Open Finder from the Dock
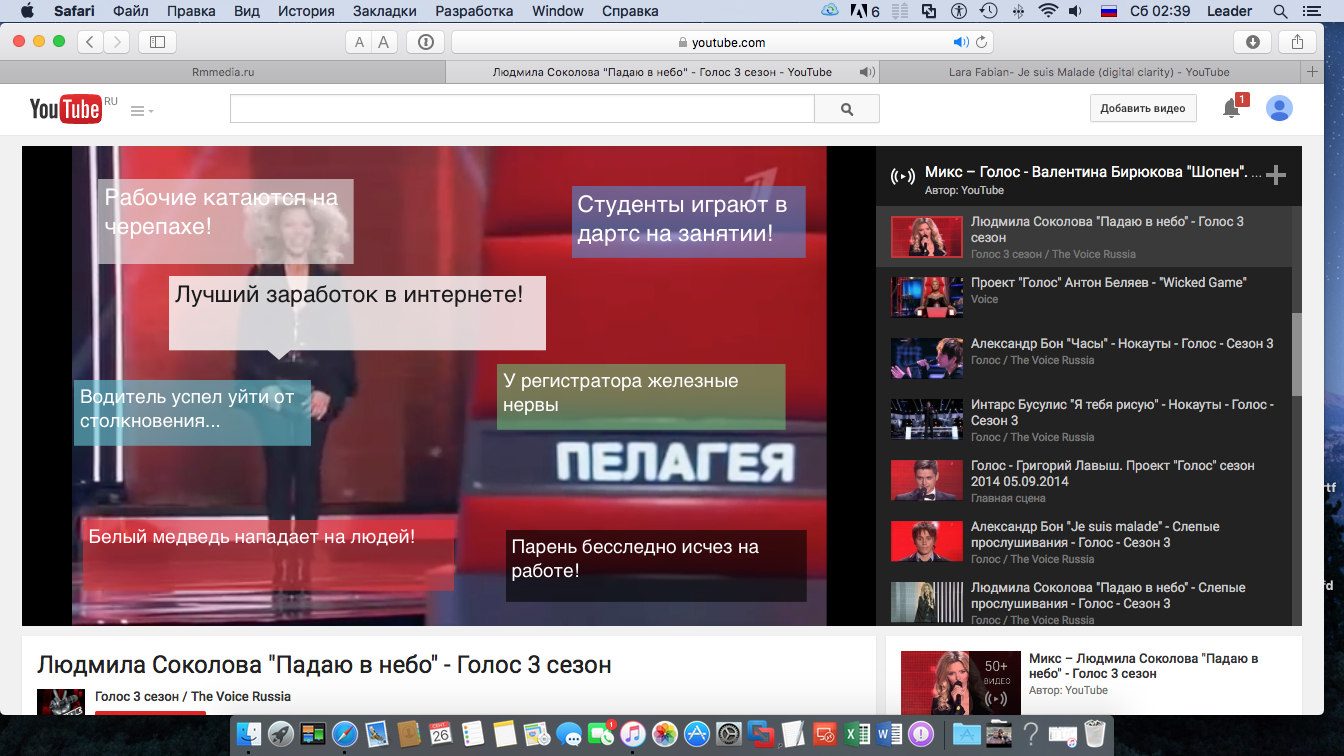Viewport: 1344px width, 756px height. click(250, 735)
